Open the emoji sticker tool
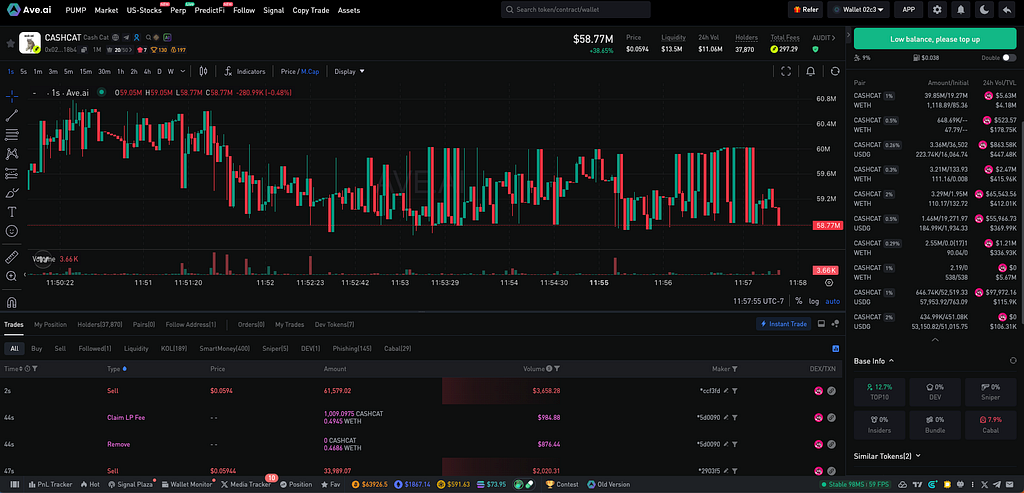The image size is (1024, 493). [12, 231]
